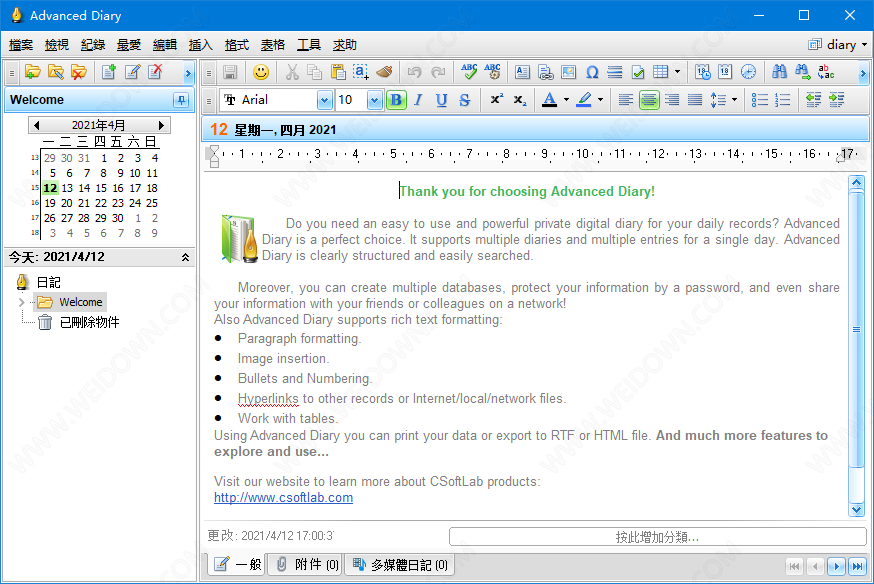
Task: Insert current time with clock icon
Action: 748,72
